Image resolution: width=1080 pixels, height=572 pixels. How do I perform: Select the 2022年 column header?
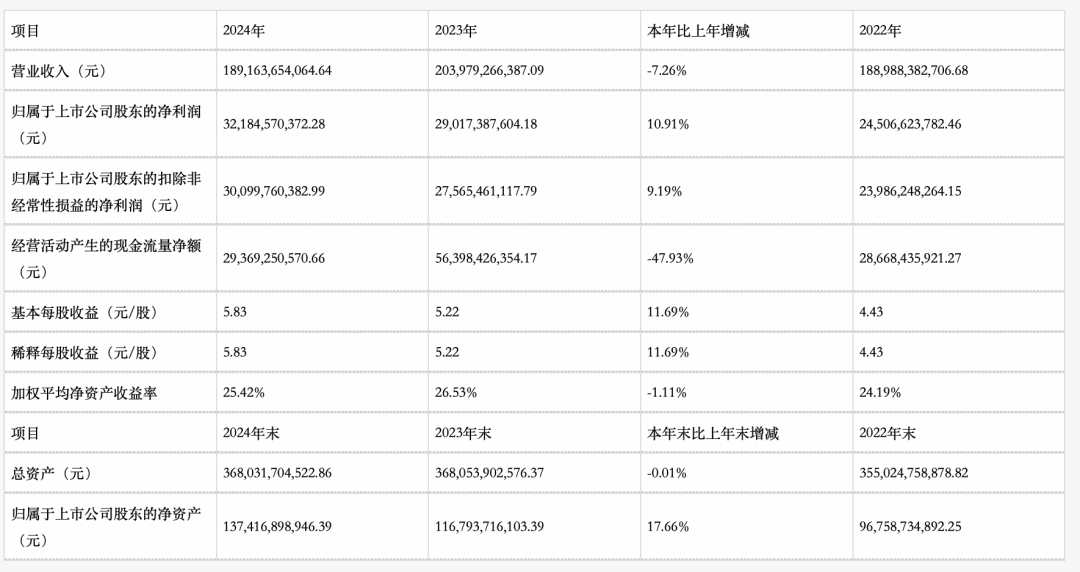[x=880, y=31]
